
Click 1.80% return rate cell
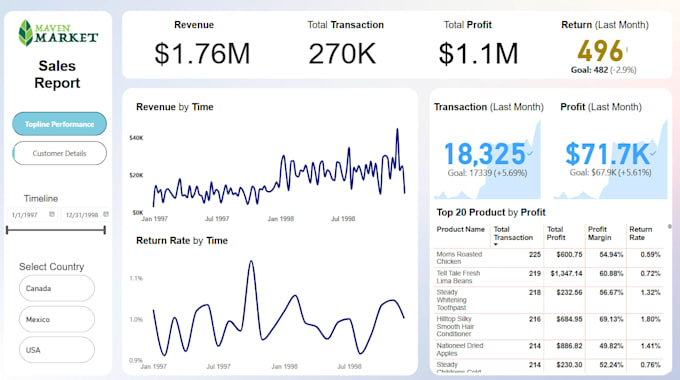pos(650,319)
